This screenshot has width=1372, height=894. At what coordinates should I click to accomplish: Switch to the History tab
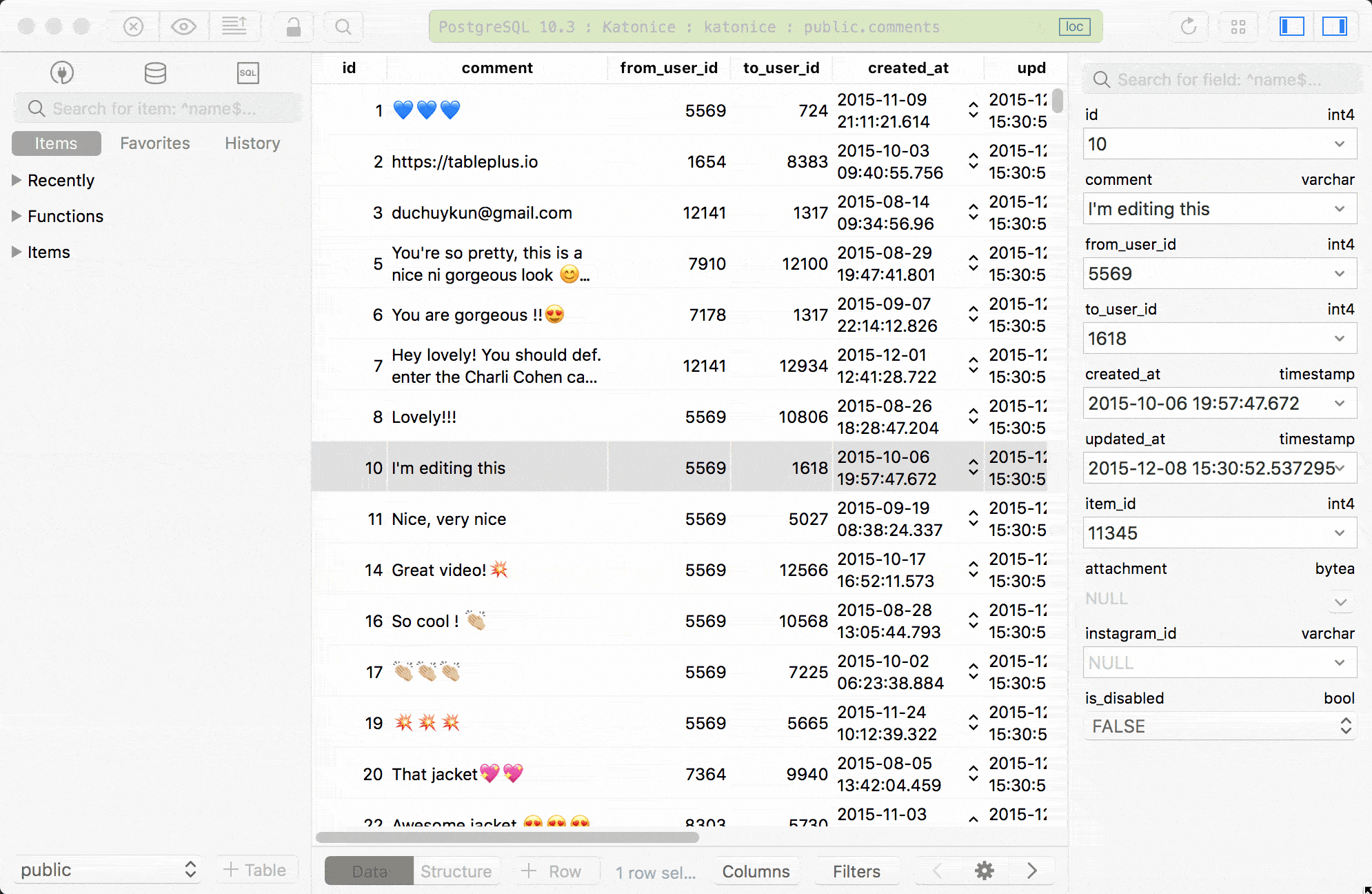(x=252, y=143)
